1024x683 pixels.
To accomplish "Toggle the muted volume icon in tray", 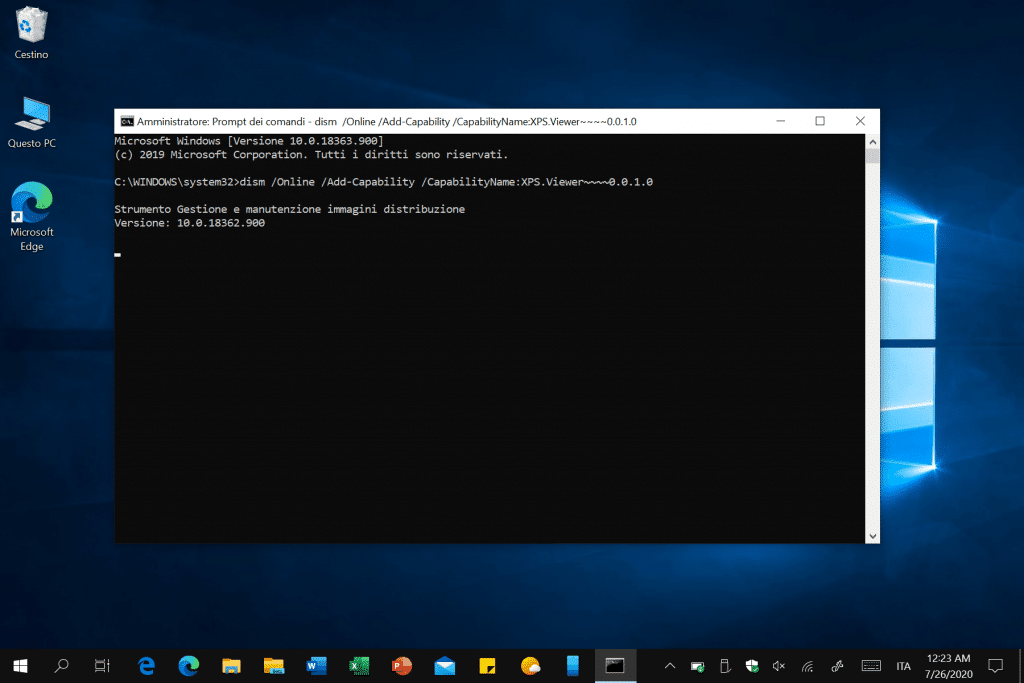I will pyautogui.click(x=780, y=665).
